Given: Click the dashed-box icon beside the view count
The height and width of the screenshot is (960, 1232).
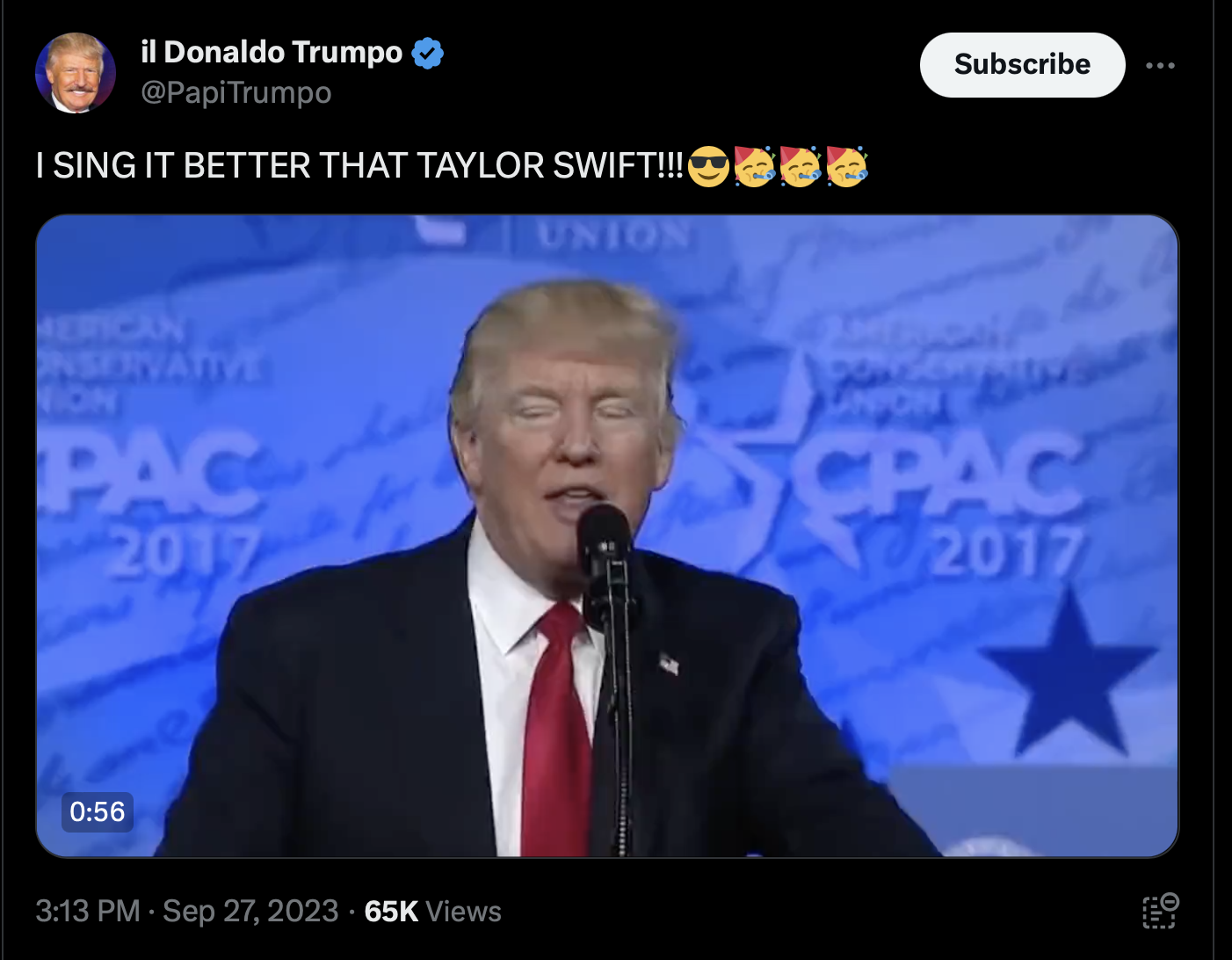Looking at the screenshot, I should [1160, 911].
